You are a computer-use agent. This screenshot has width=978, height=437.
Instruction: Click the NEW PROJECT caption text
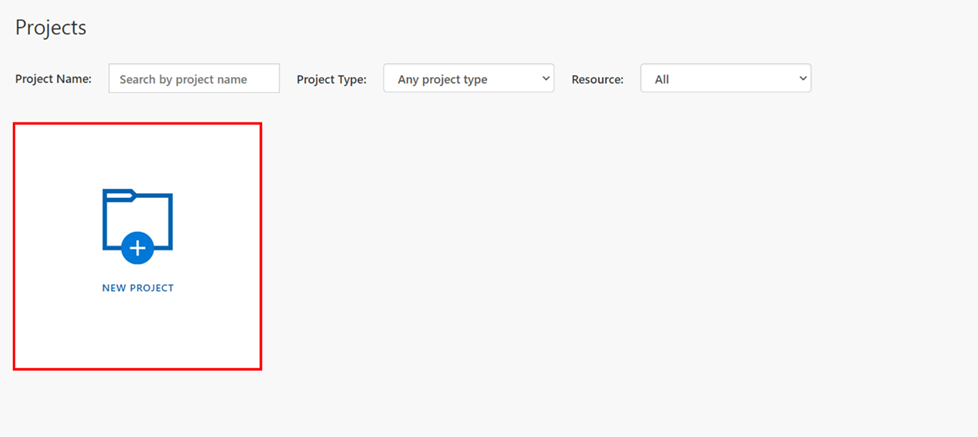pos(138,288)
